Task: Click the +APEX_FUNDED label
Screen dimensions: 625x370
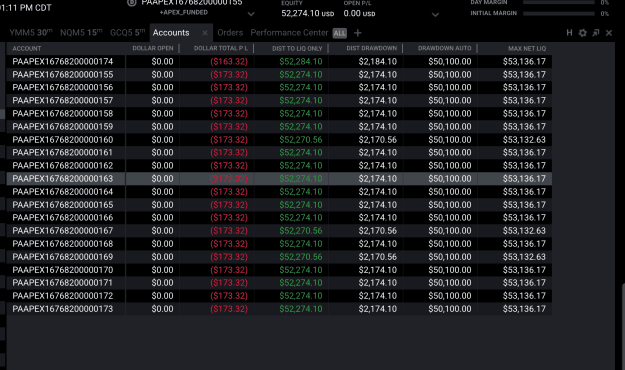Action: tap(184, 12)
